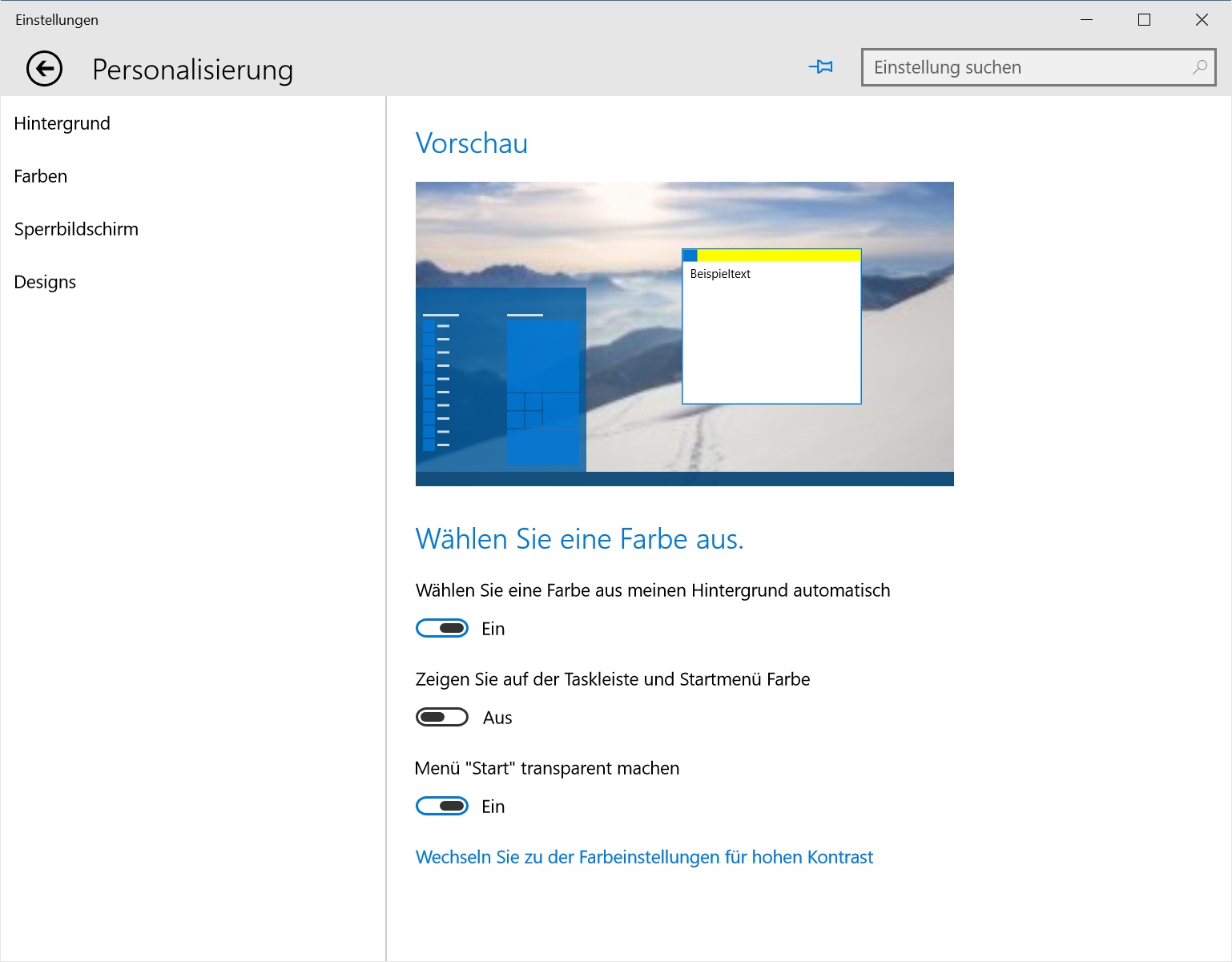Enable color on taskbar and Start menu
Screen dimensions: 1232x962
click(442, 718)
